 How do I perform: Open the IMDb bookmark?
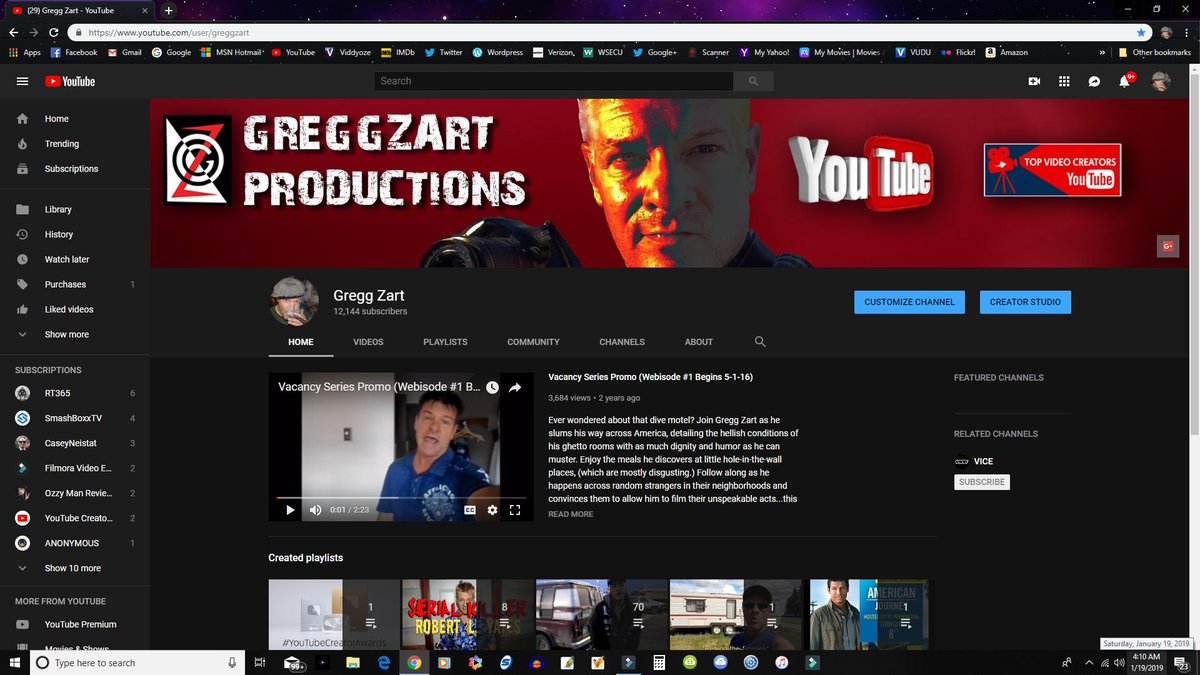(x=398, y=52)
